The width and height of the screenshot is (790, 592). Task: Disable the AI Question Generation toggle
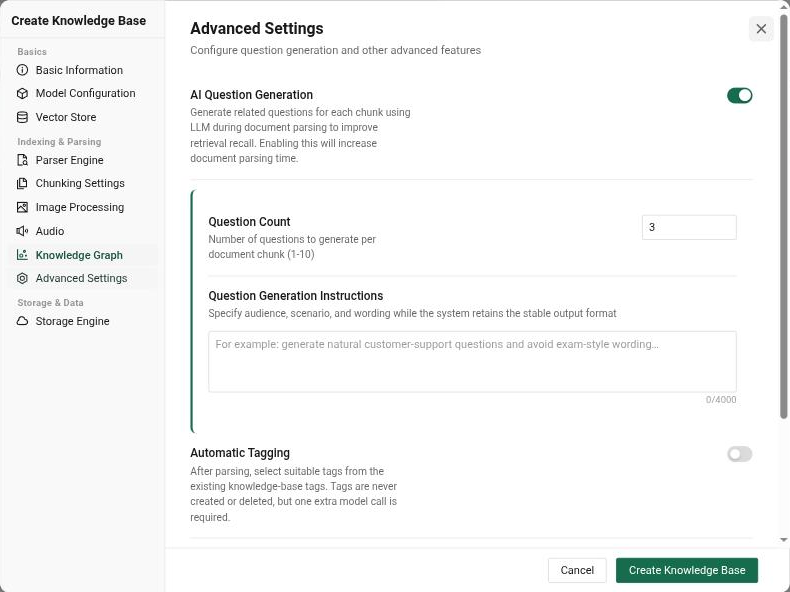click(x=739, y=95)
